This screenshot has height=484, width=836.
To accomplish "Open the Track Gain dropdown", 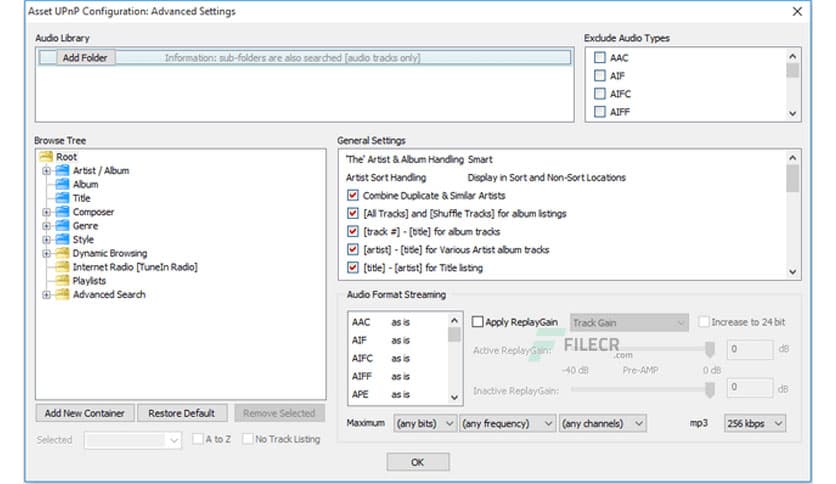I will [x=629, y=322].
